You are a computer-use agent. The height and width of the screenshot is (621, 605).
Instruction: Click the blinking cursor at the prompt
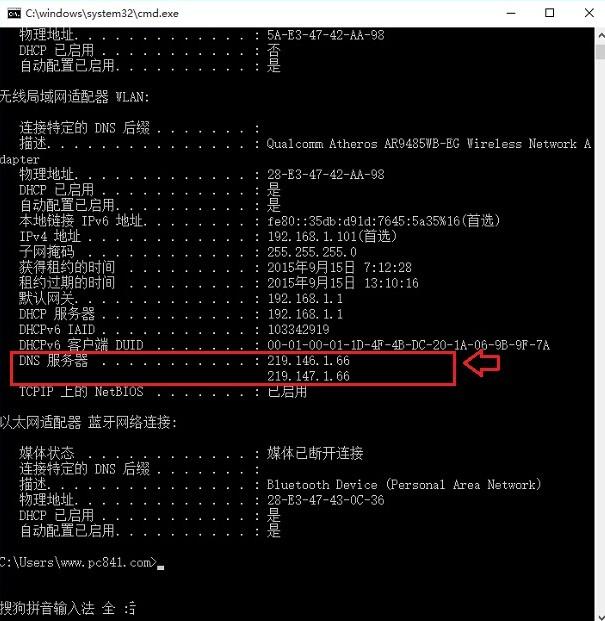[160, 567]
